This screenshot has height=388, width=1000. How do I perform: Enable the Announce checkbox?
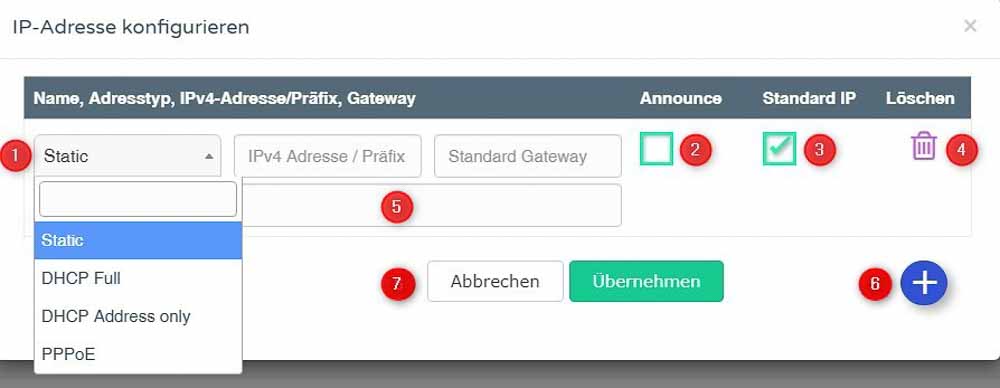[x=656, y=149]
